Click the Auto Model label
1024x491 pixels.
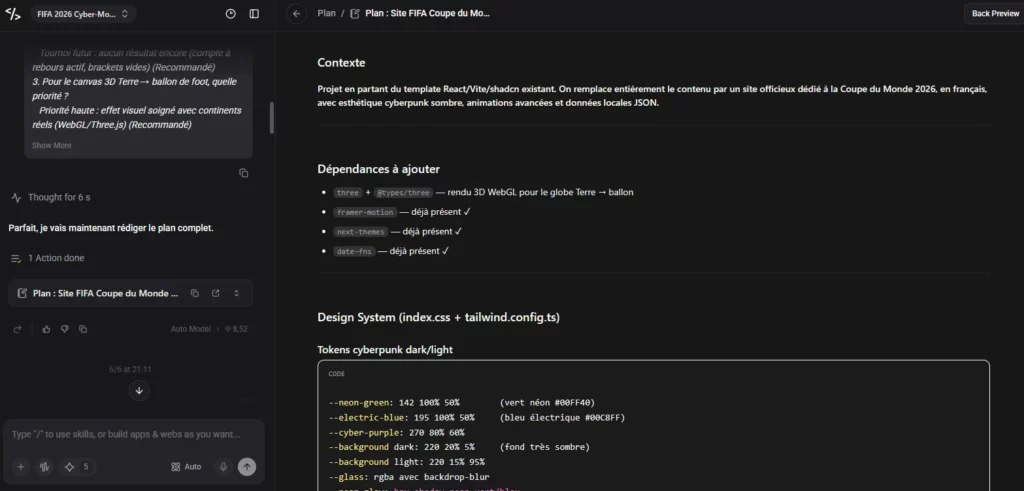pos(191,329)
